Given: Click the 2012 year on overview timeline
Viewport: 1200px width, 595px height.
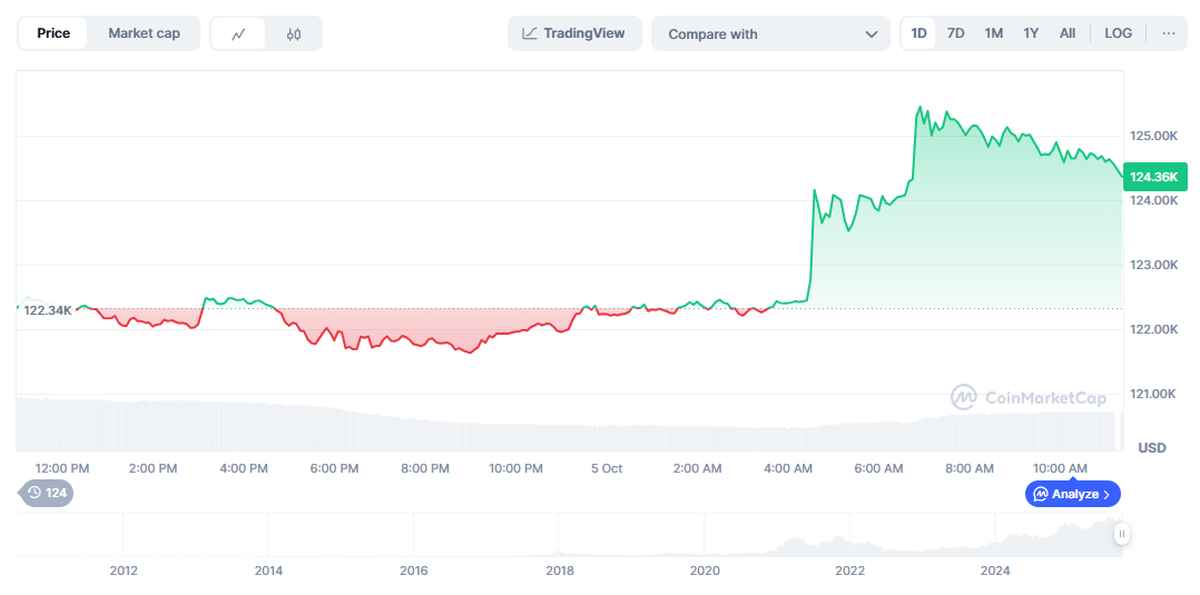Looking at the screenshot, I should pyautogui.click(x=123, y=570).
